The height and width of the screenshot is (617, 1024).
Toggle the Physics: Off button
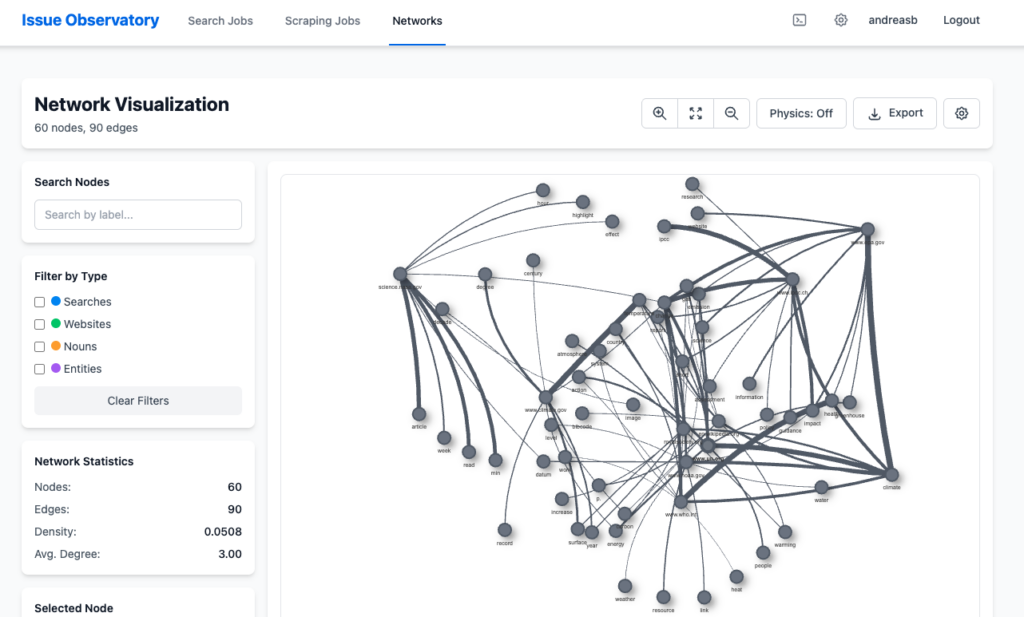coord(801,114)
